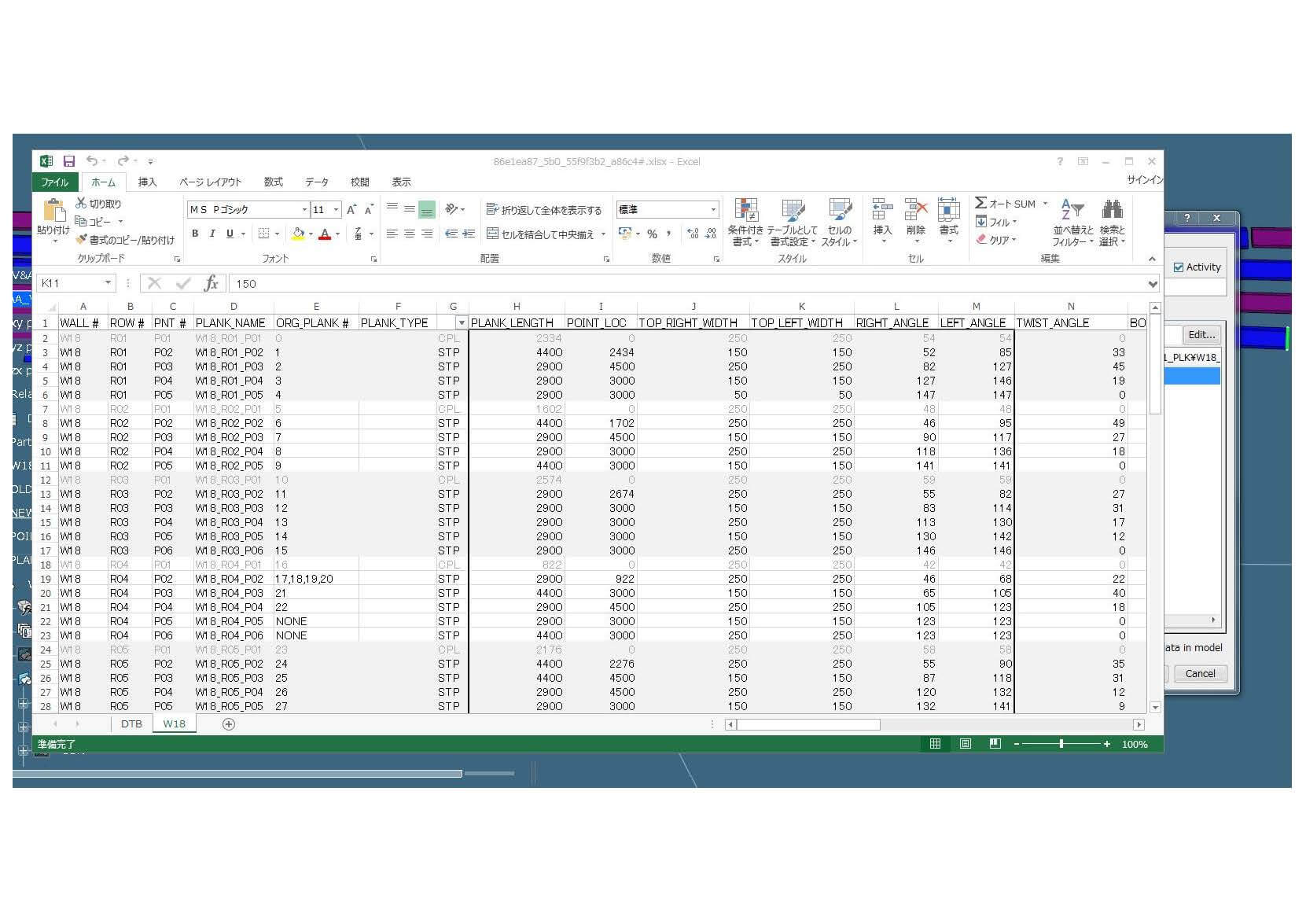Click the Edit... button in background dialog
The width and height of the screenshot is (1306, 924).
pyautogui.click(x=1201, y=334)
